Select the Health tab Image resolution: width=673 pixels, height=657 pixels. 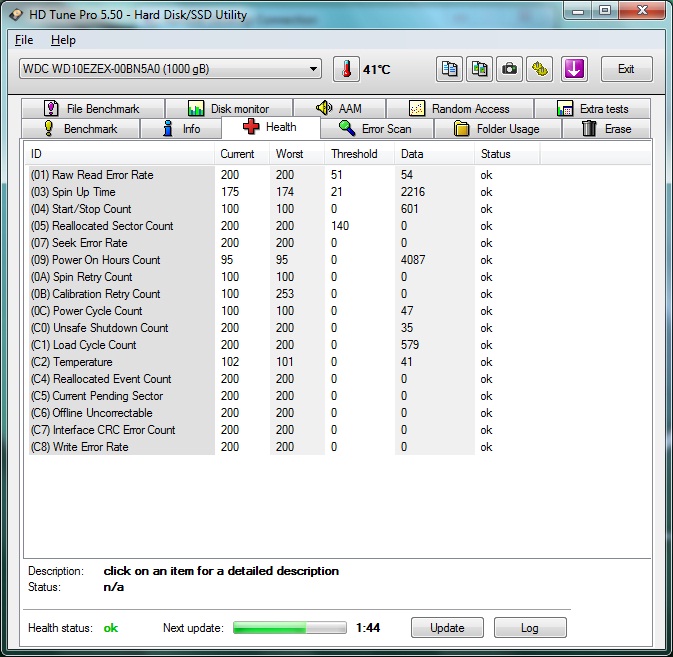pyautogui.click(x=270, y=127)
